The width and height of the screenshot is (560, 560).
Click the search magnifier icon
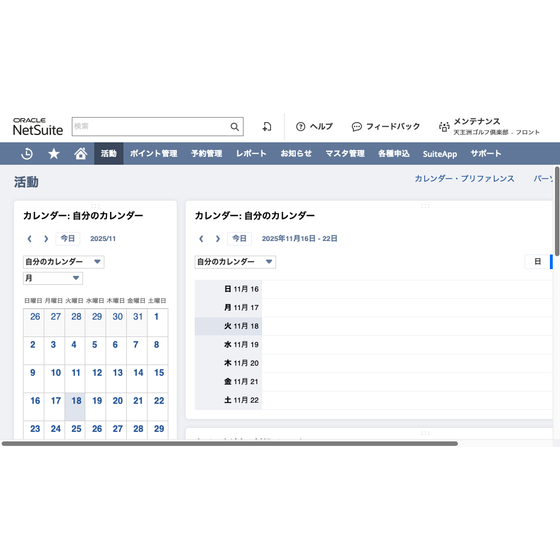click(235, 126)
